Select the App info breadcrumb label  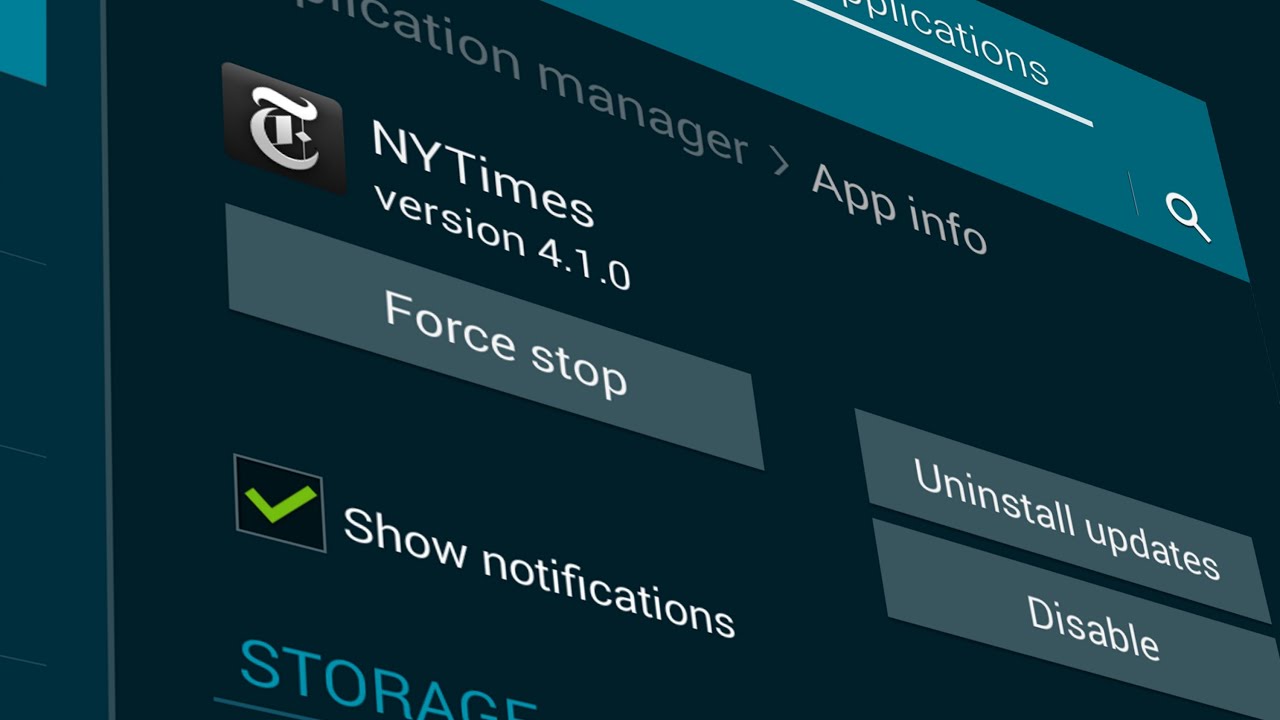pyautogui.click(x=898, y=208)
